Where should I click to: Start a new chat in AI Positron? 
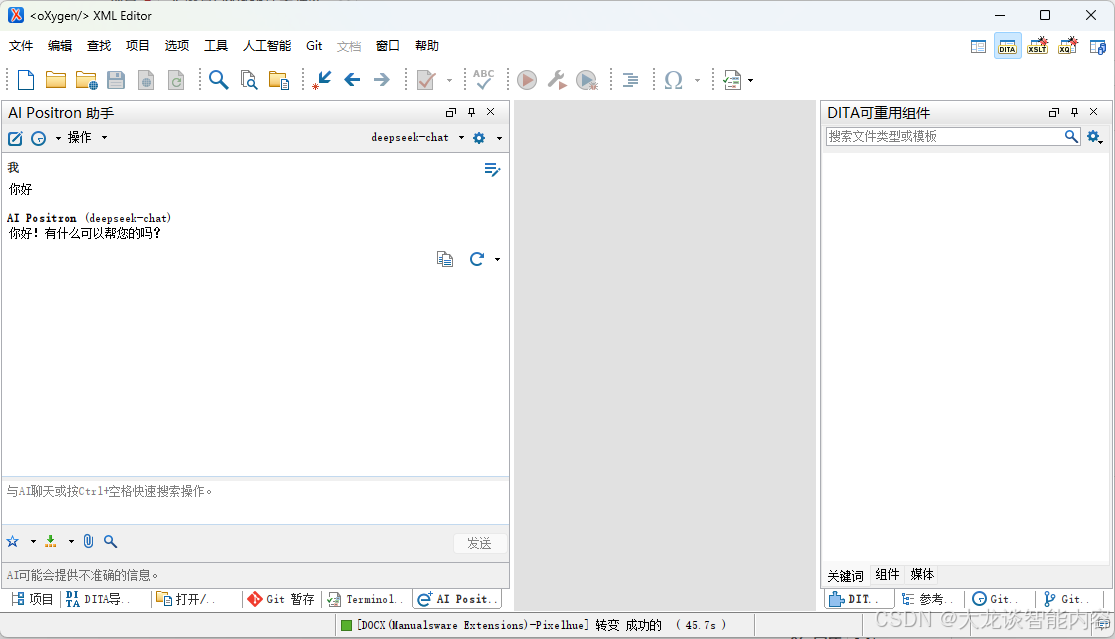coord(15,139)
